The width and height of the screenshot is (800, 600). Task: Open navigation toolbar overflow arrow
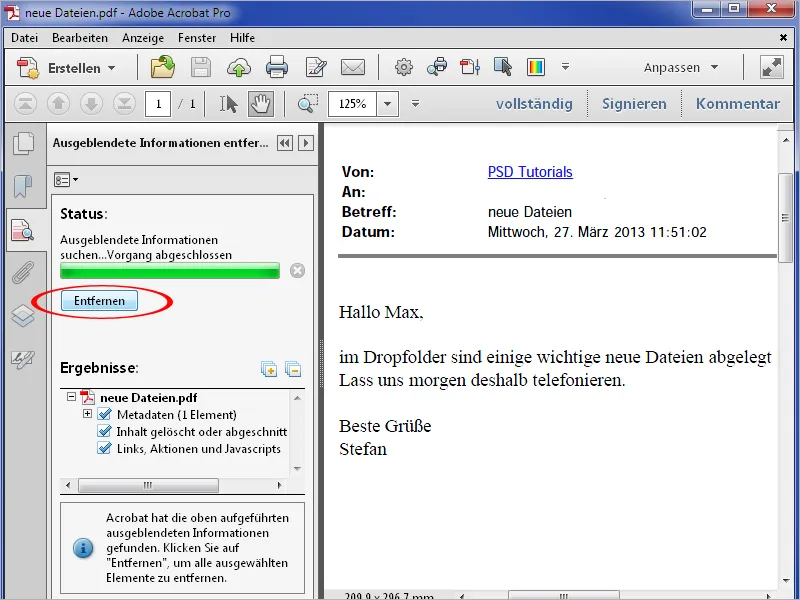tap(415, 104)
